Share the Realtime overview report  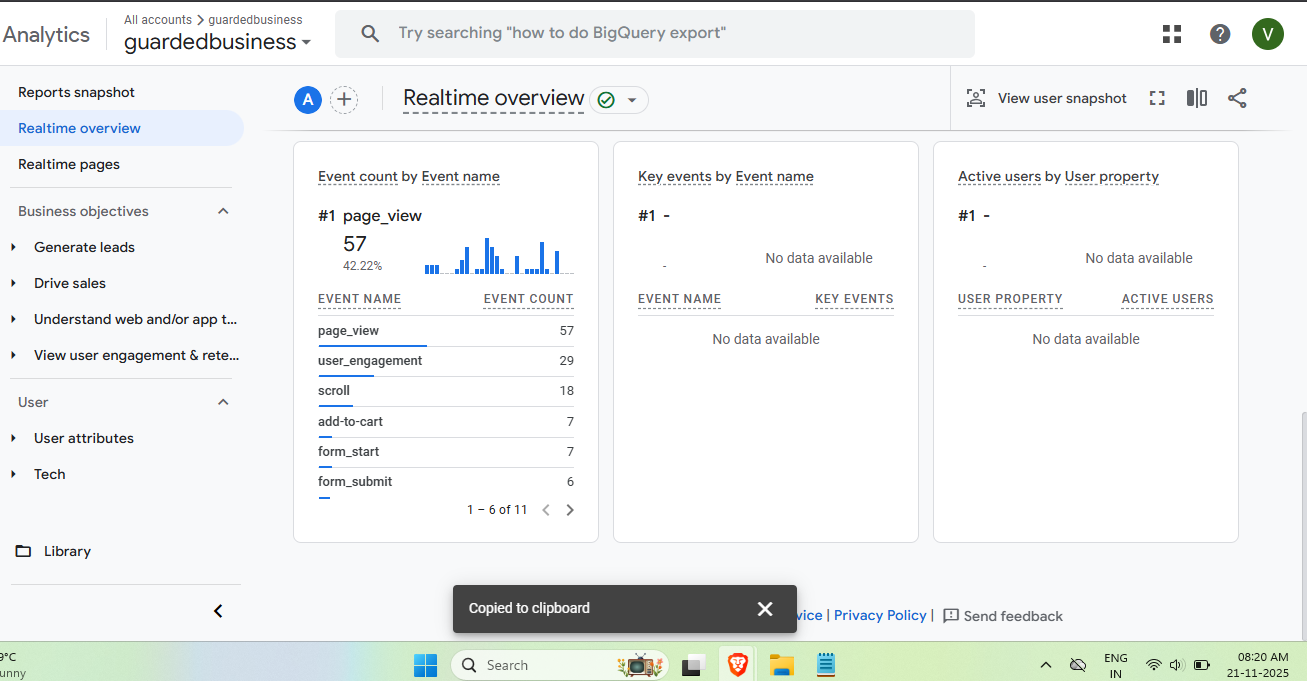[1237, 98]
